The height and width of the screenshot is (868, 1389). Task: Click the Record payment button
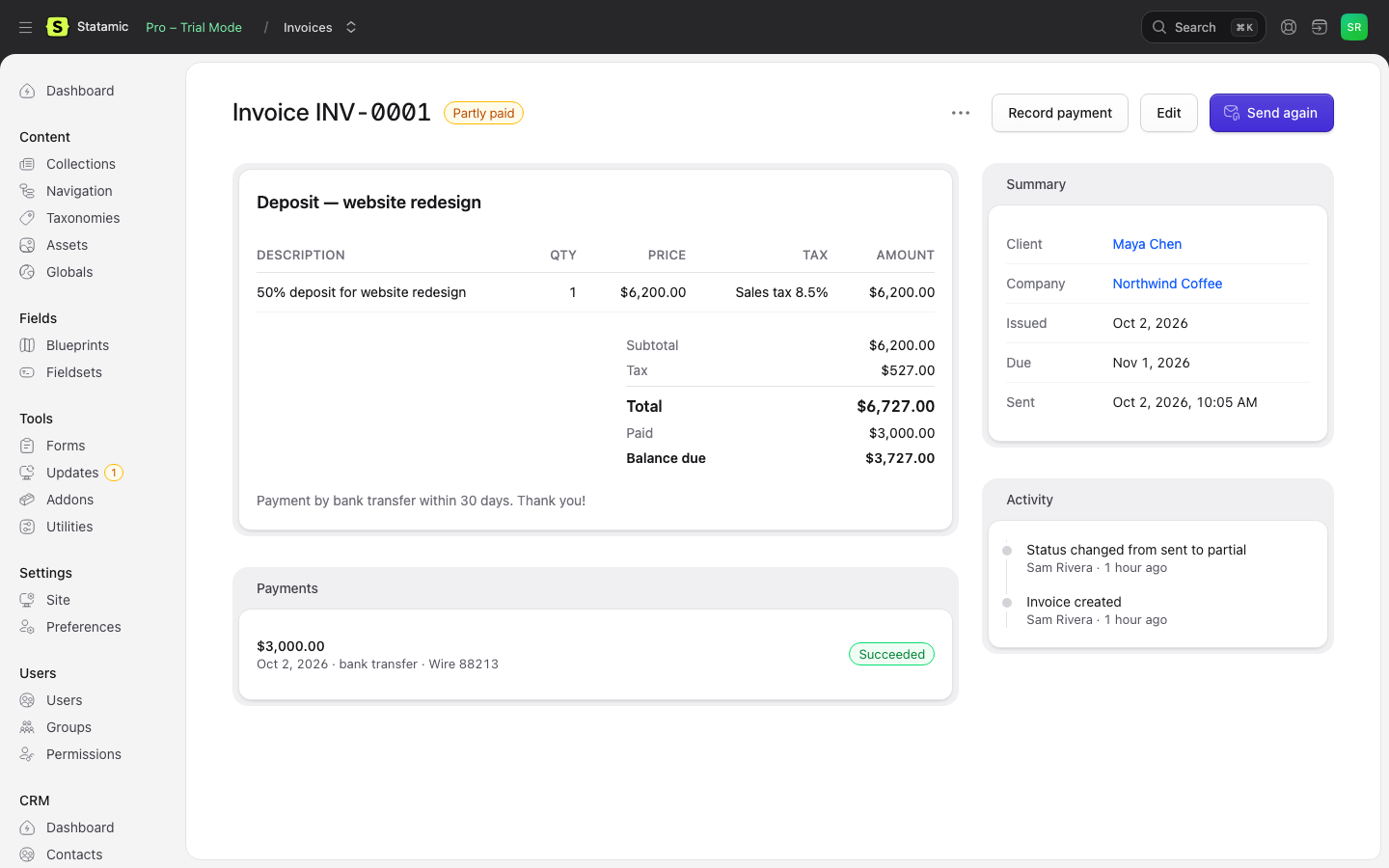point(1060,113)
